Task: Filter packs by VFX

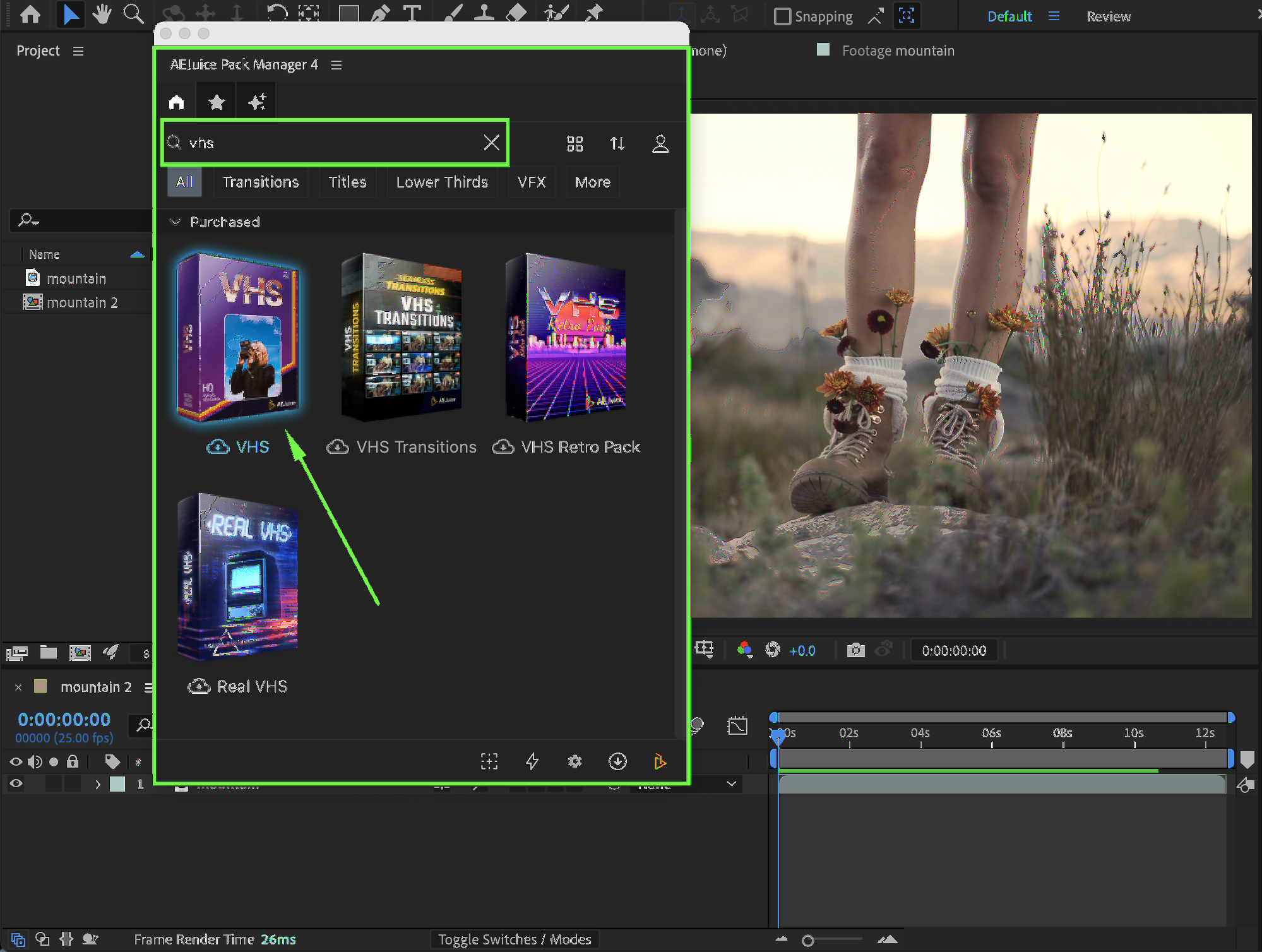Action: (532, 182)
